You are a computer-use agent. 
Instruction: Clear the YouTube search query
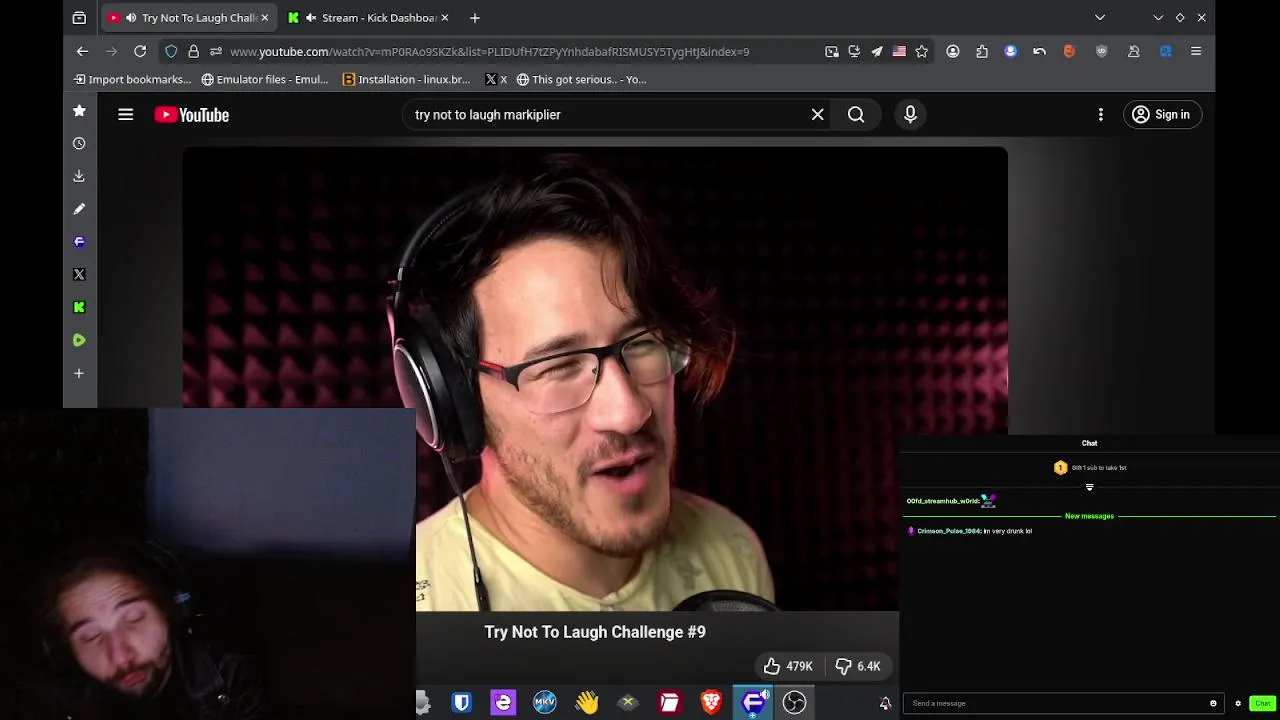(818, 115)
